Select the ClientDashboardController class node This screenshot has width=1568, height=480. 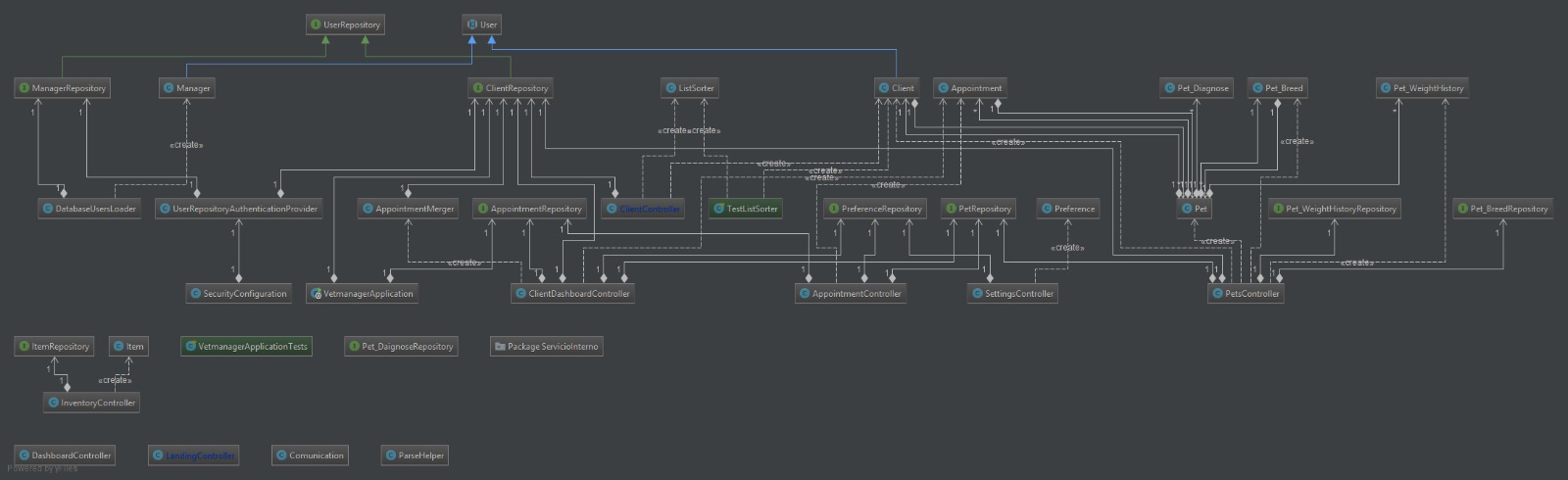(572, 294)
